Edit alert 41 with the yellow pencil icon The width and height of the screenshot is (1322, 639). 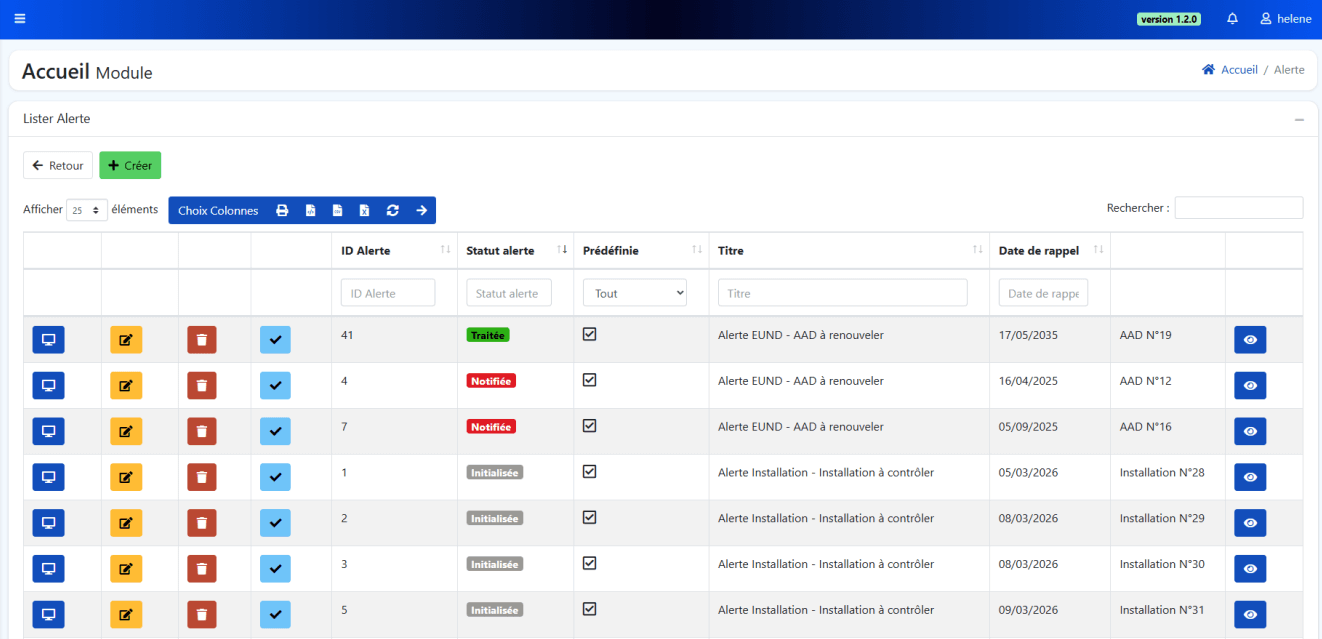(x=126, y=340)
